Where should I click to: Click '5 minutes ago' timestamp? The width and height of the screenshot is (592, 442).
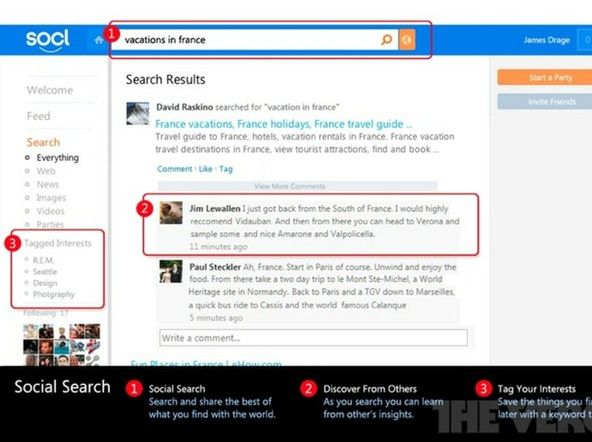click(216, 318)
